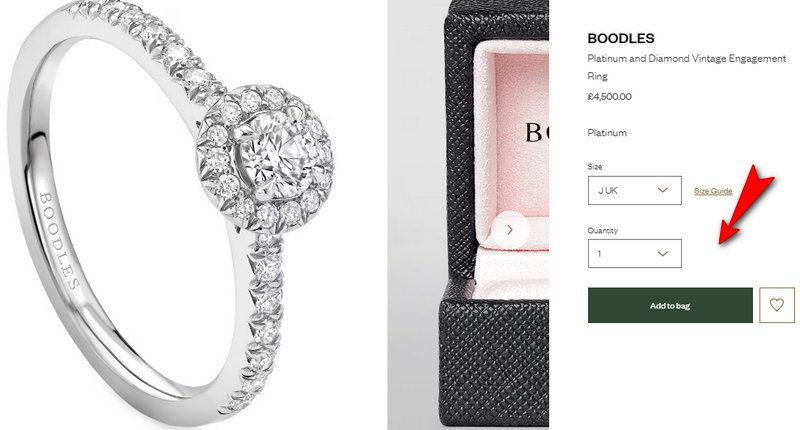Click the £4,500.00 price text
The image size is (800, 430).
[x=609, y=96]
